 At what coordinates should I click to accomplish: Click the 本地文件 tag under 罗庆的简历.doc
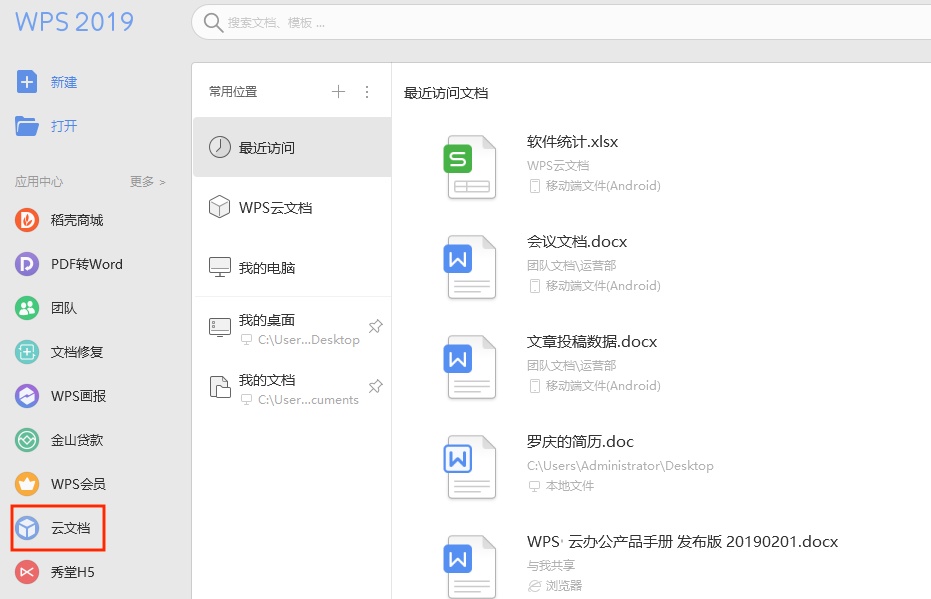[561, 486]
